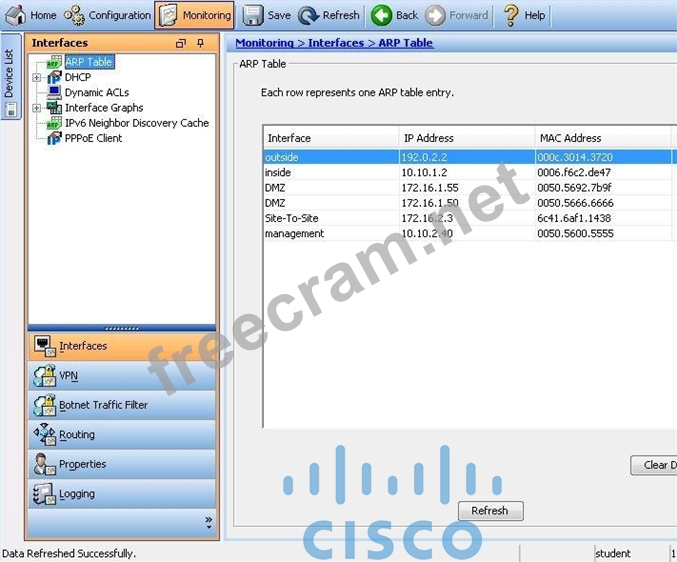The height and width of the screenshot is (562, 677).
Task: Expand the DHCP tree node
Action: (x=37, y=77)
